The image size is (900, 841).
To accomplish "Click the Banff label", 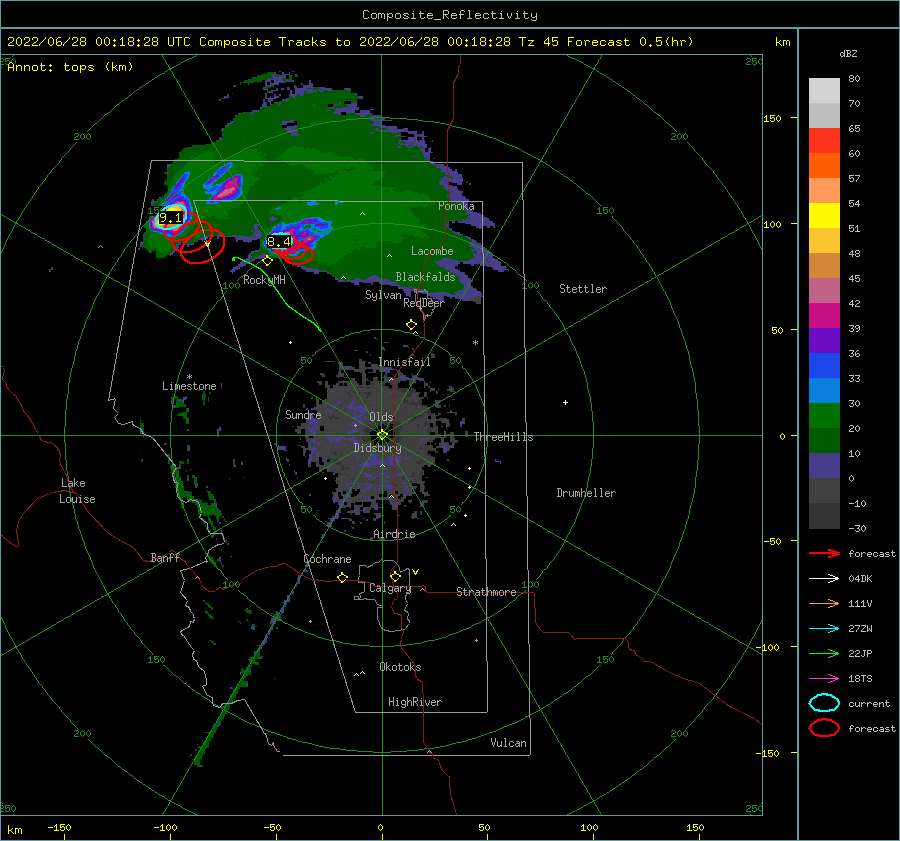I will (x=165, y=557).
